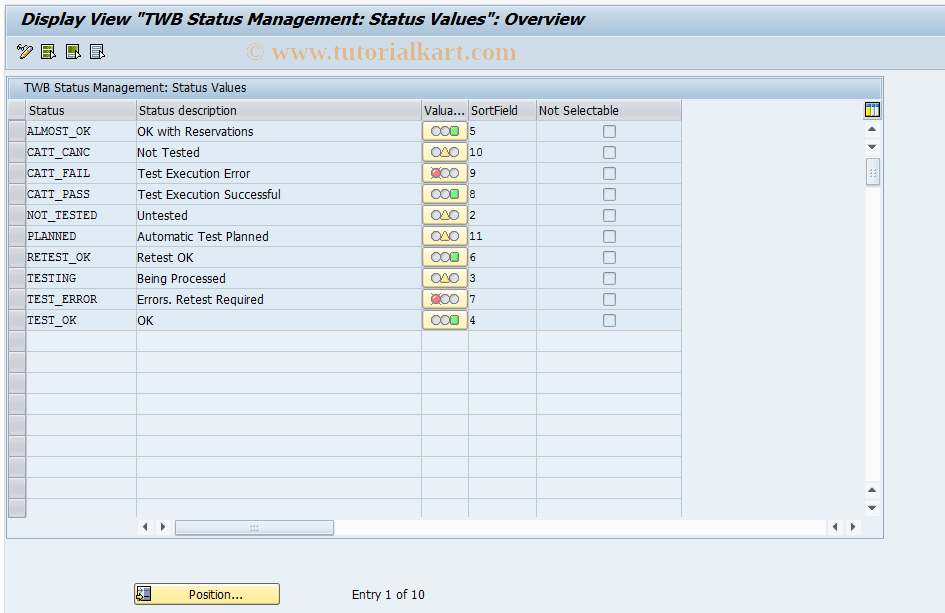Image resolution: width=945 pixels, height=613 pixels.
Task: Toggle Not Selectable for RETEST_OK
Action: [609, 257]
